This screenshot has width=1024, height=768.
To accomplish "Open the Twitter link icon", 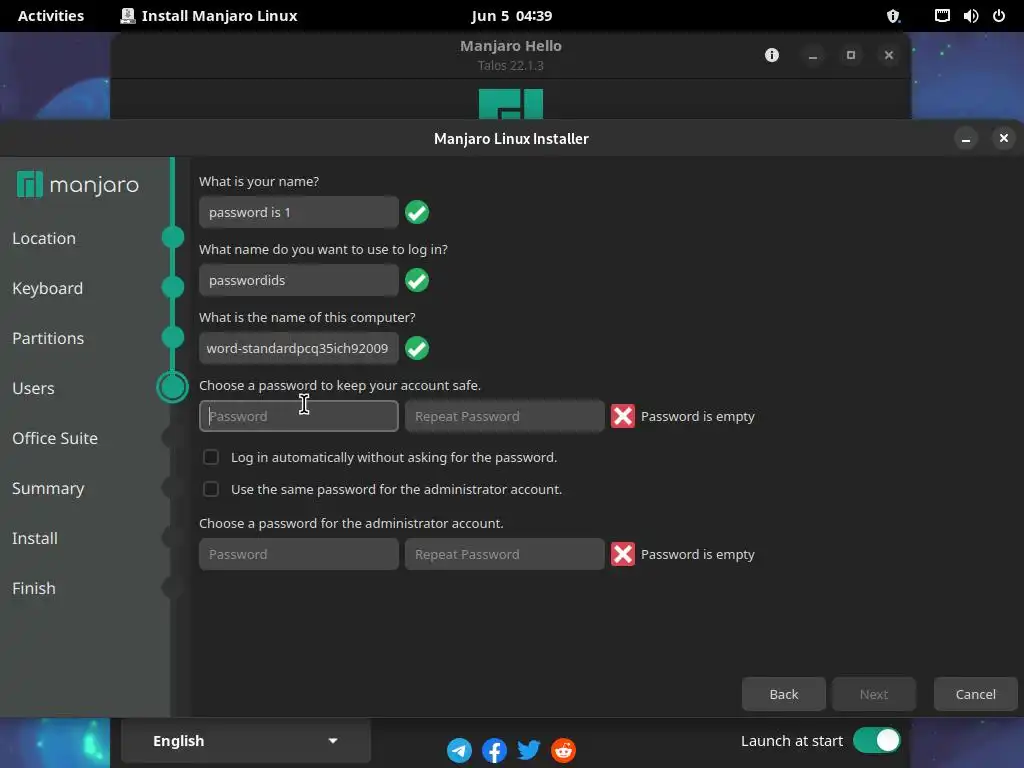I will tap(529, 750).
